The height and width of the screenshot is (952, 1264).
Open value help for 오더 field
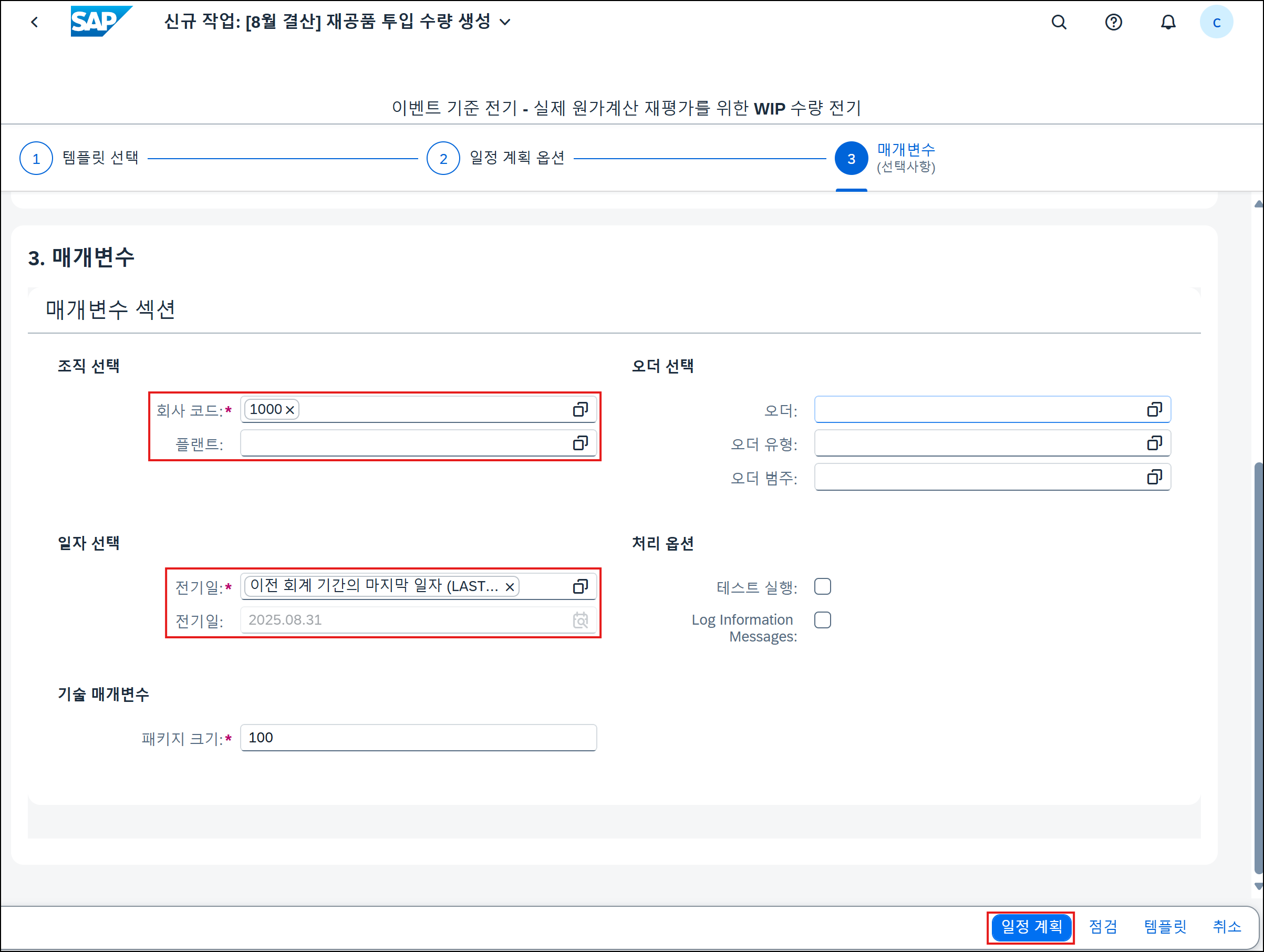click(1154, 410)
